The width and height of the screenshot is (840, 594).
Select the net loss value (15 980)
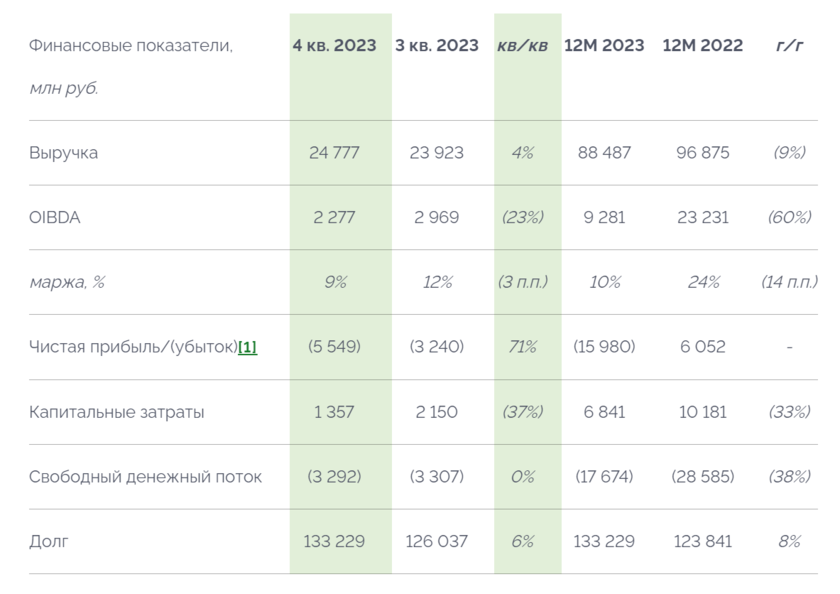[604, 347]
